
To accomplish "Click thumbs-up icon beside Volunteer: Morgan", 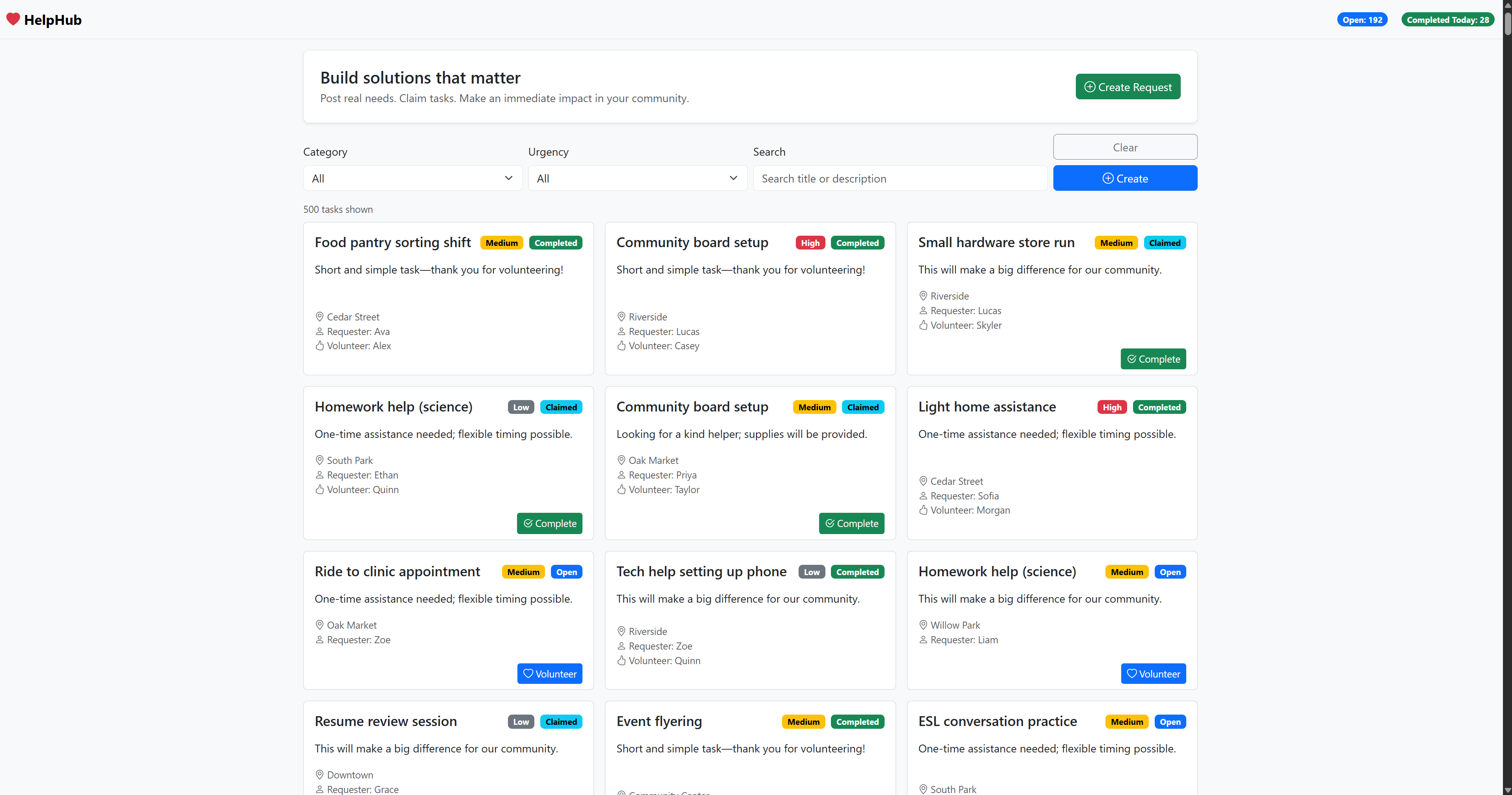I will coord(923,510).
